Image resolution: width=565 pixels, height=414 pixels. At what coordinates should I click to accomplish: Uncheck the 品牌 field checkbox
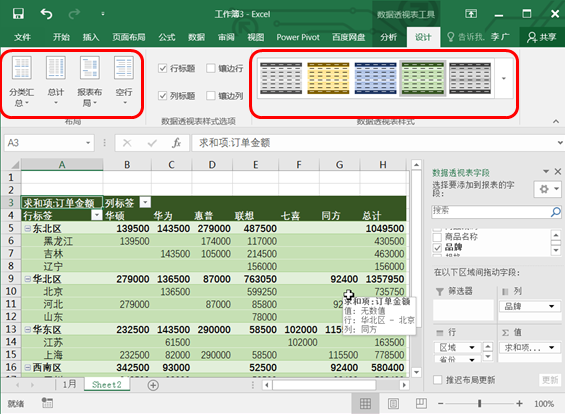tap(437, 248)
